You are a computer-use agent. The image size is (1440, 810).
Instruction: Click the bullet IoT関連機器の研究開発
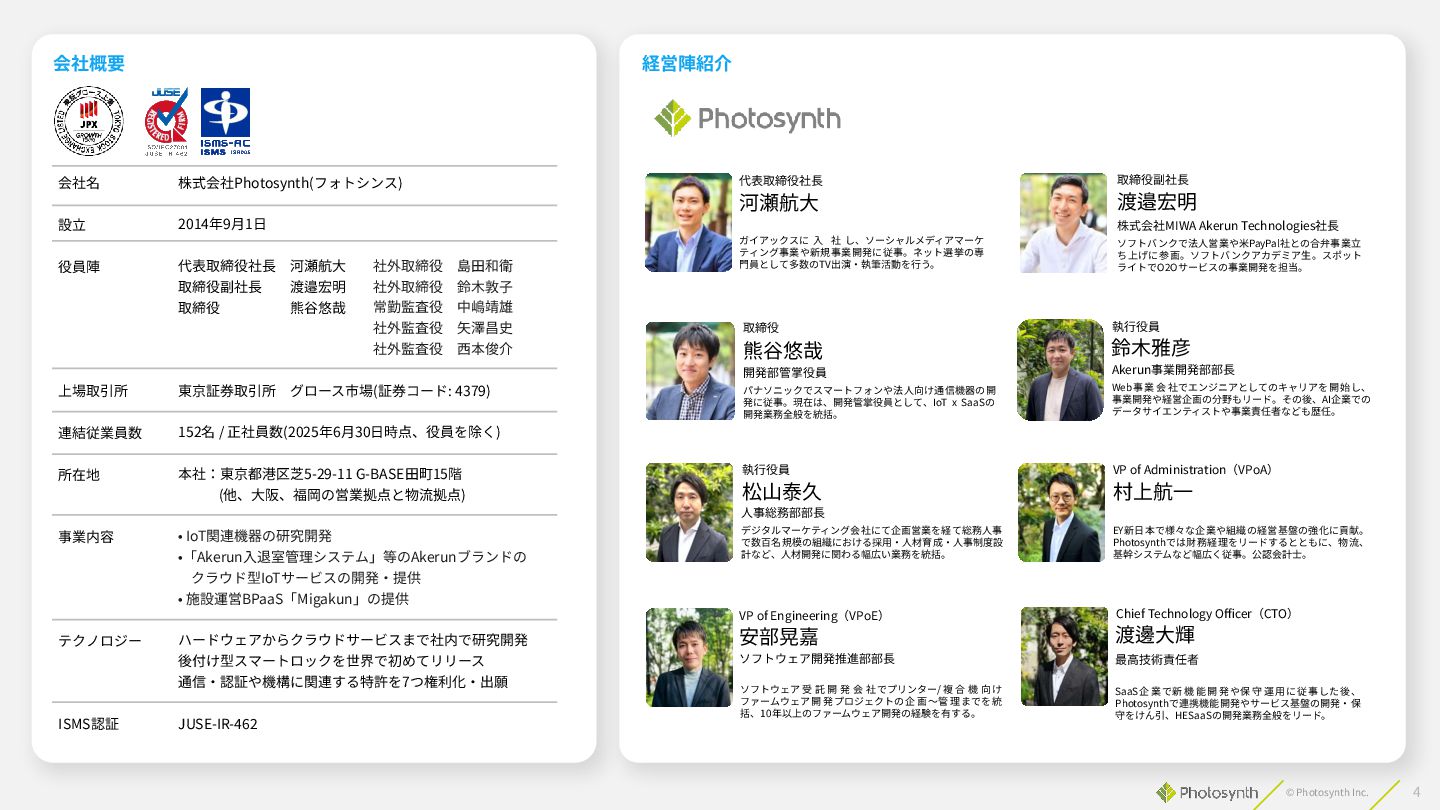point(255,536)
